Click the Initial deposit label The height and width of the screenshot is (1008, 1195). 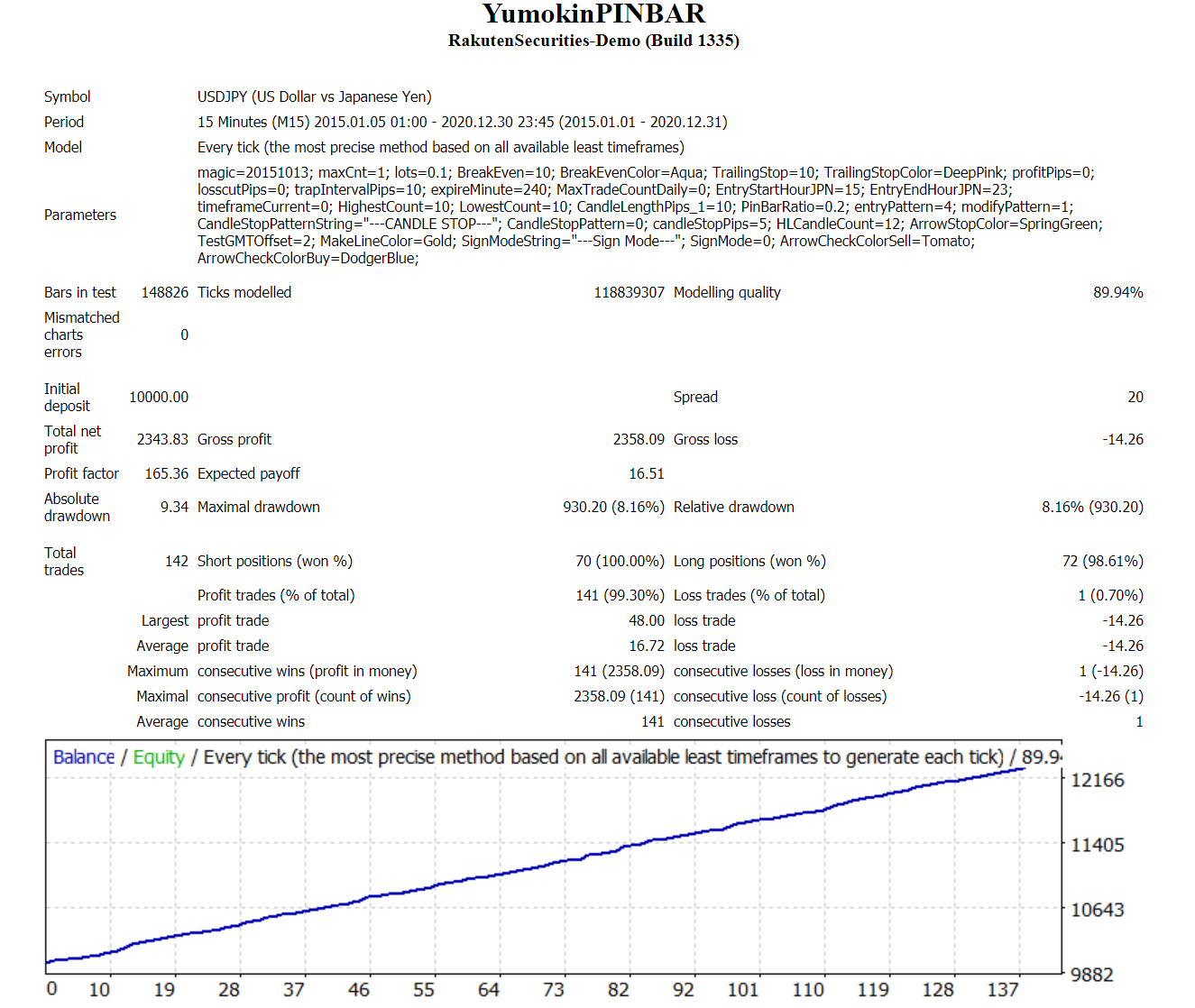(67, 397)
